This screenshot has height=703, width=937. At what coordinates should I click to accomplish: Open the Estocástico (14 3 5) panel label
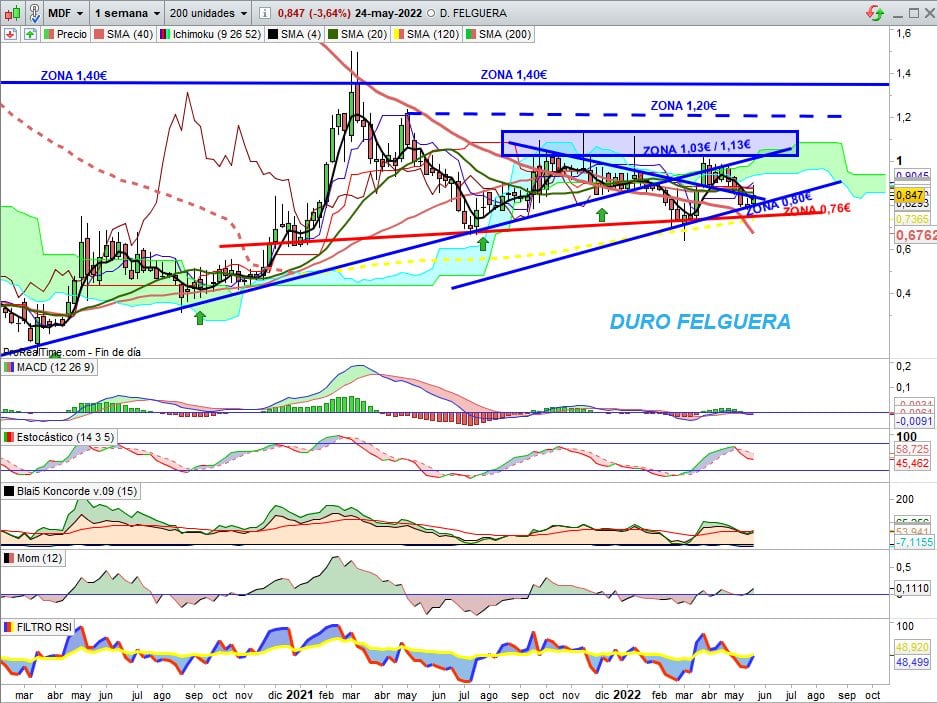pos(59,437)
